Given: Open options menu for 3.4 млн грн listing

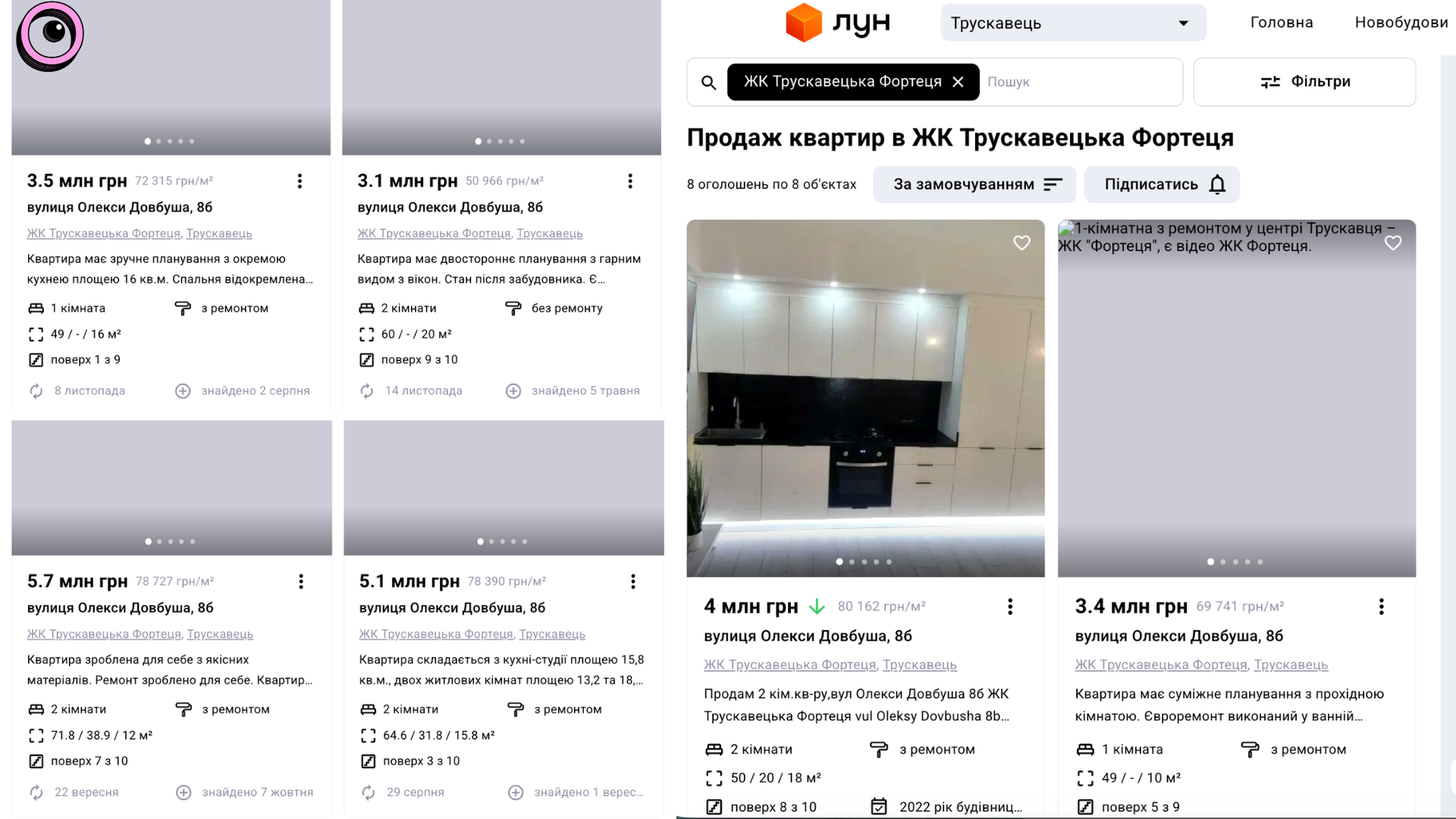Looking at the screenshot, I should click(1381, 607).
